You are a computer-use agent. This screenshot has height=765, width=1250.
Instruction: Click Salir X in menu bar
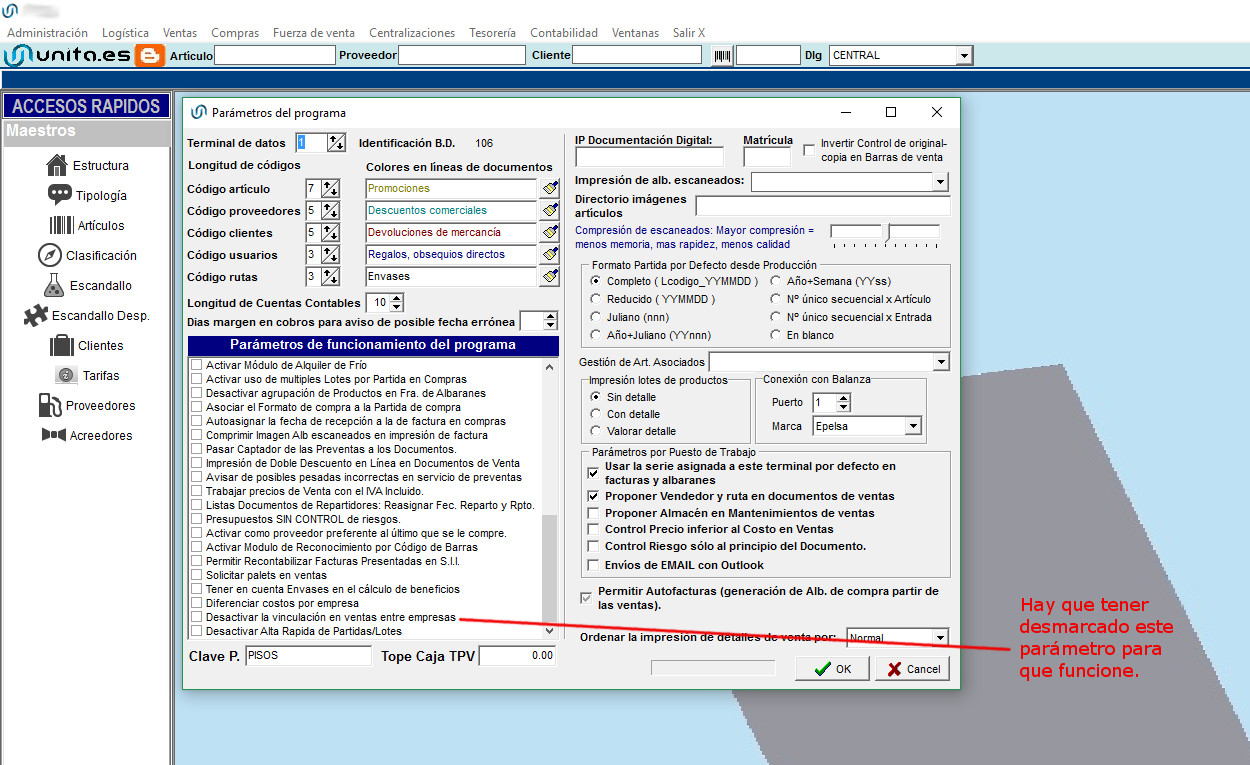(x=689, y=33)
